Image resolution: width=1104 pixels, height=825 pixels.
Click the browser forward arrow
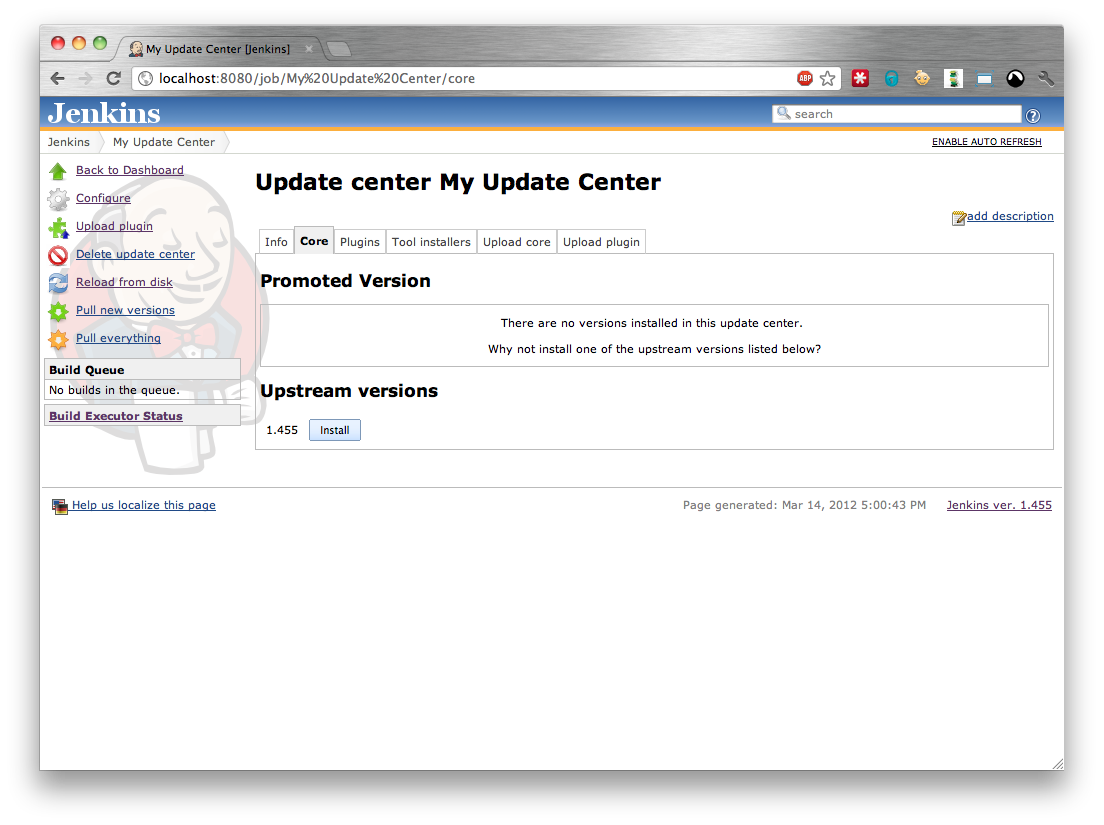(85, 78)
